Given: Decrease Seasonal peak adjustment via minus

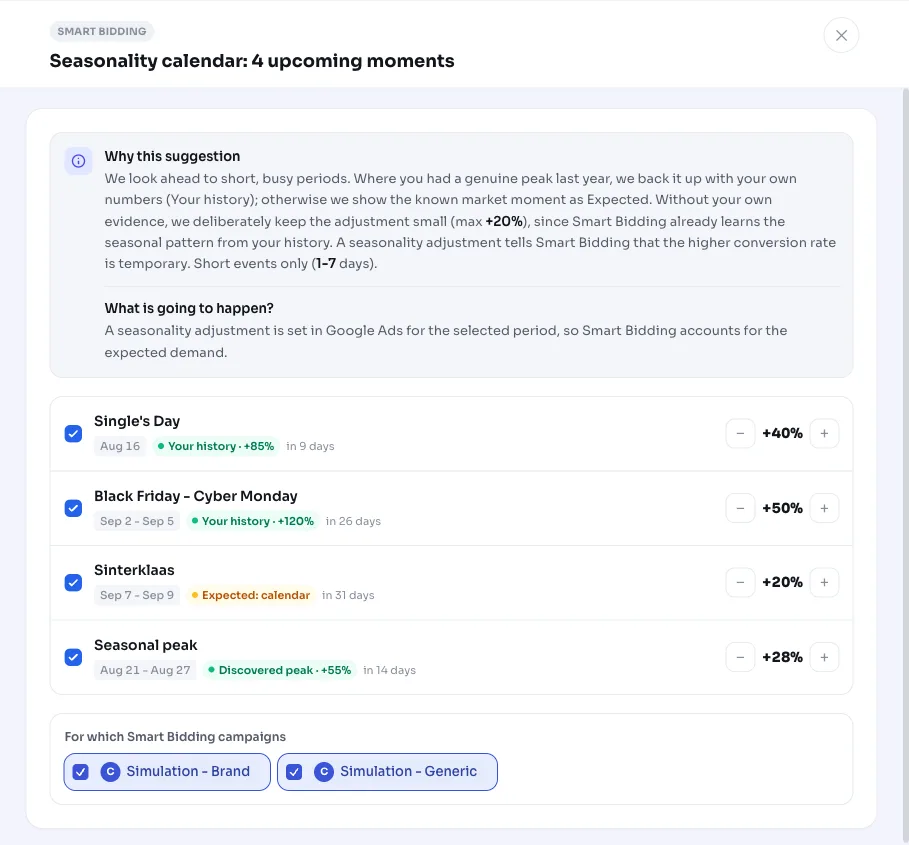Looking at the screenshot, I should pyautogui.click(x=740, y=657).
